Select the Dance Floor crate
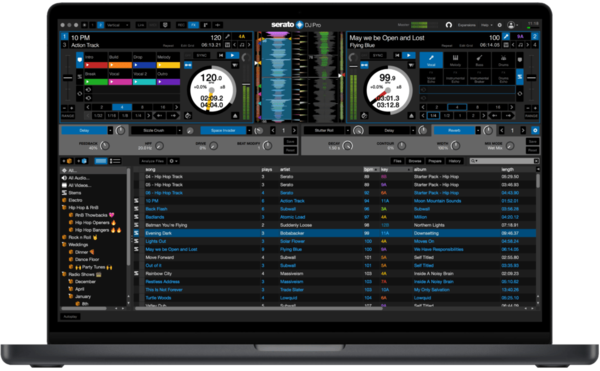Screen dimensions: 600x371 click(87, 259)
